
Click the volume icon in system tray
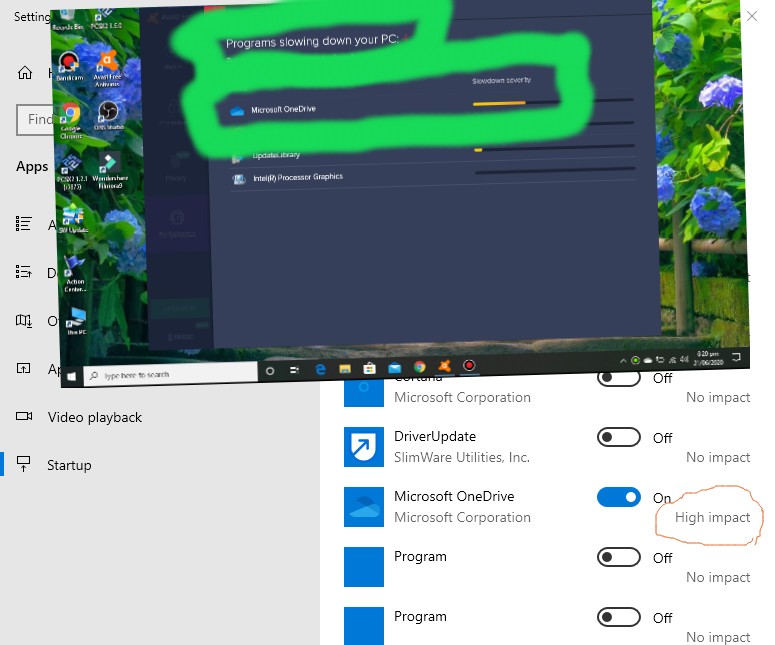(x=684, y=359)
